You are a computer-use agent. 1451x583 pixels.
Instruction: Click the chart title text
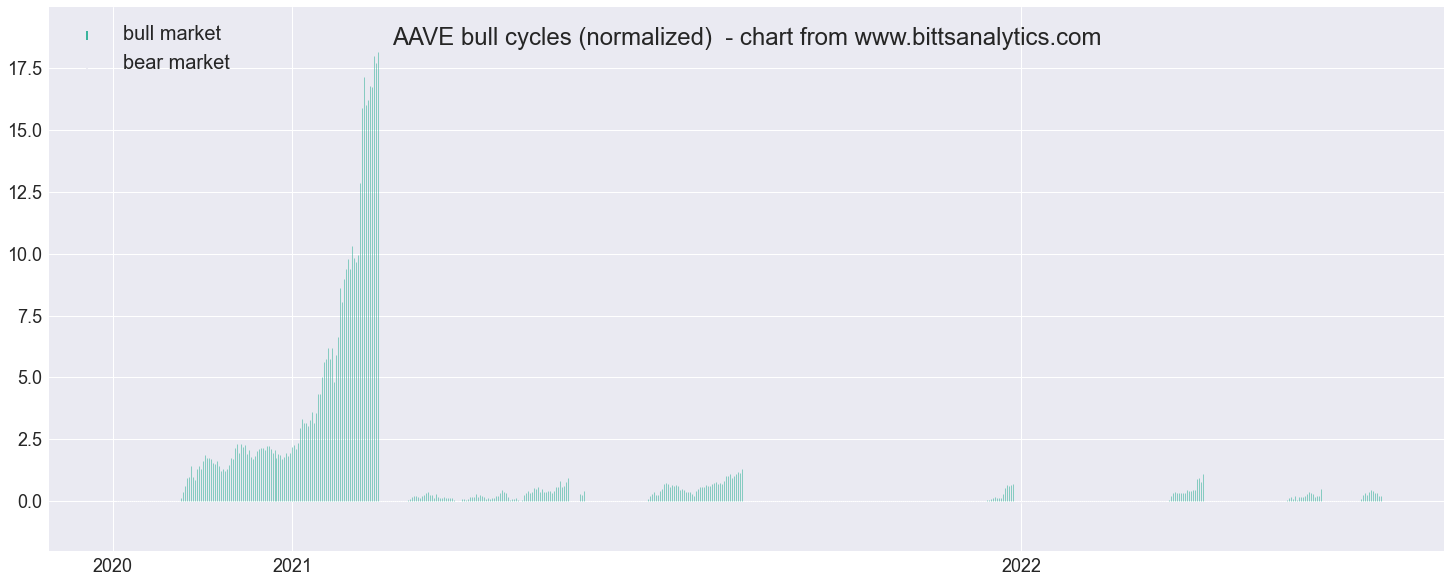pos(746,37)
